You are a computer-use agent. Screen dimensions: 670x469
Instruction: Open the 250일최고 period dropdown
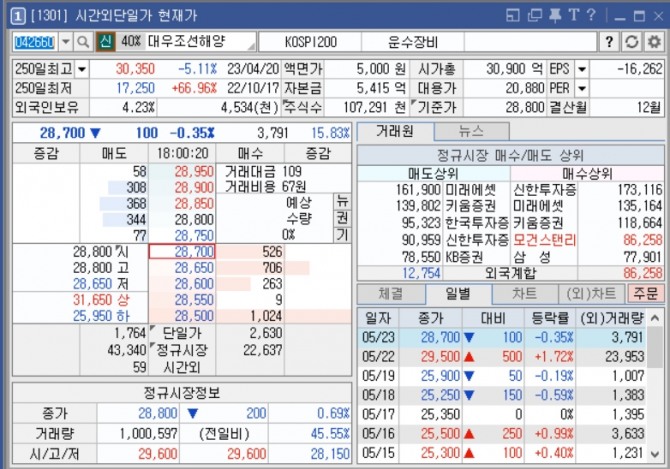82,69
